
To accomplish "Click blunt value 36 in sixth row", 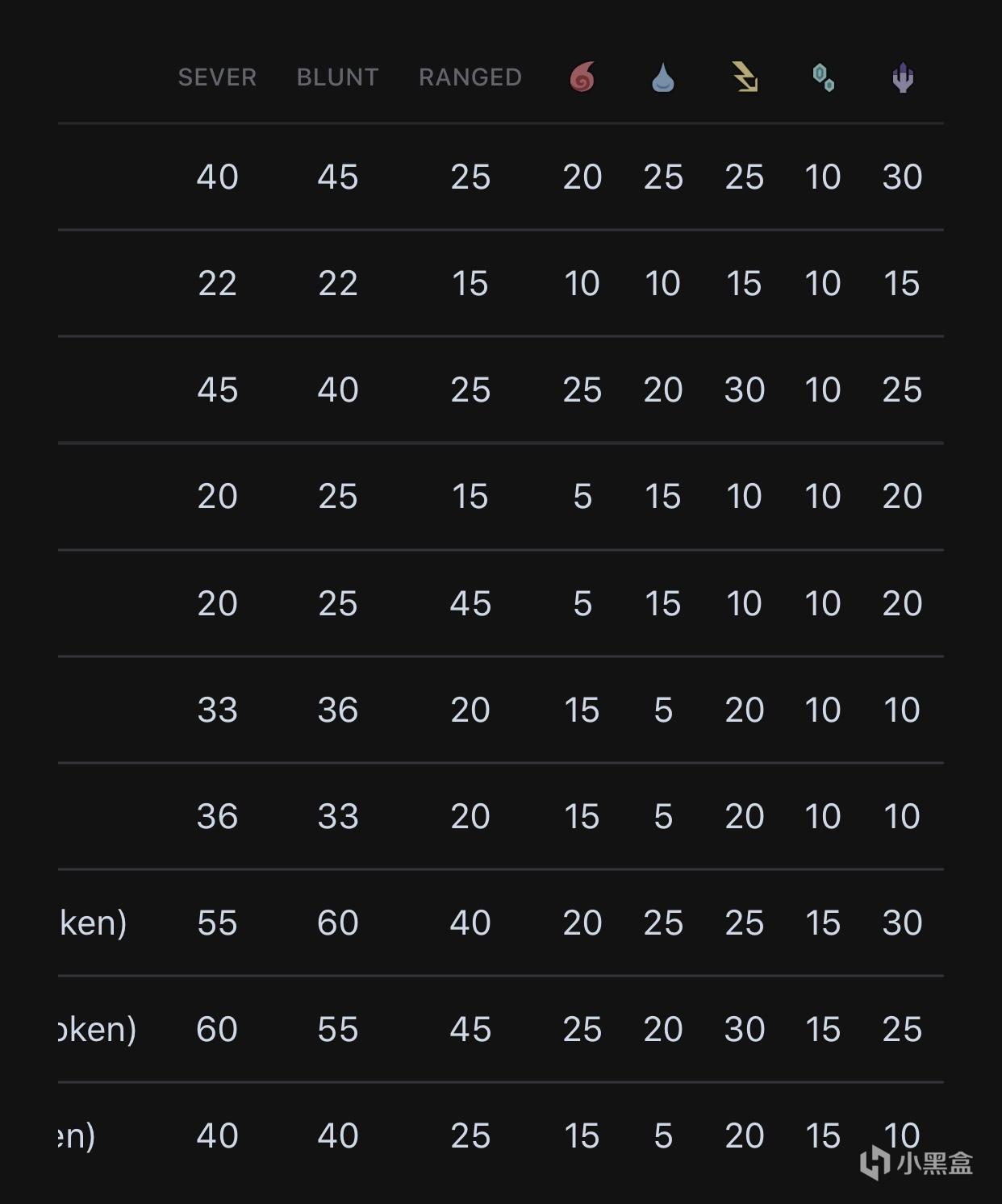I will [x=337, y=710].
